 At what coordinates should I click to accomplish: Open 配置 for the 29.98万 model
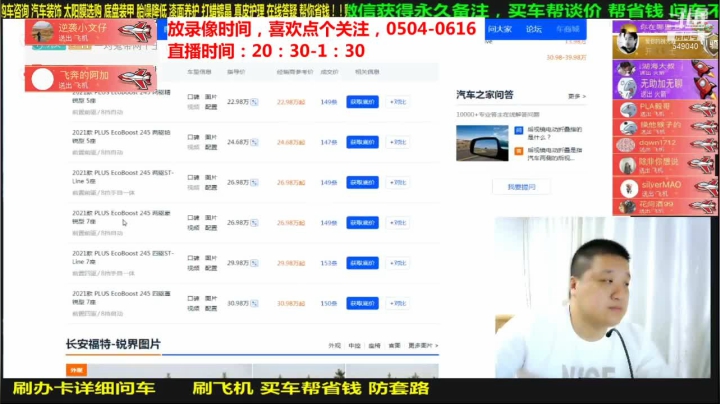211,268
